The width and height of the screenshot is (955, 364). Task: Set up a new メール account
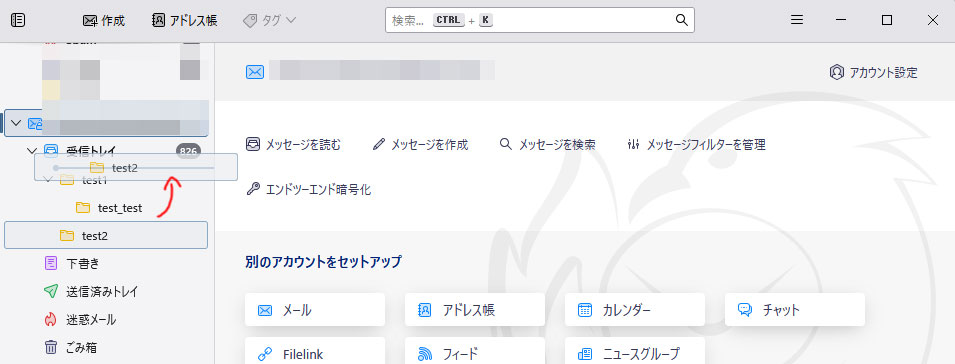click(x=315, y=310)
